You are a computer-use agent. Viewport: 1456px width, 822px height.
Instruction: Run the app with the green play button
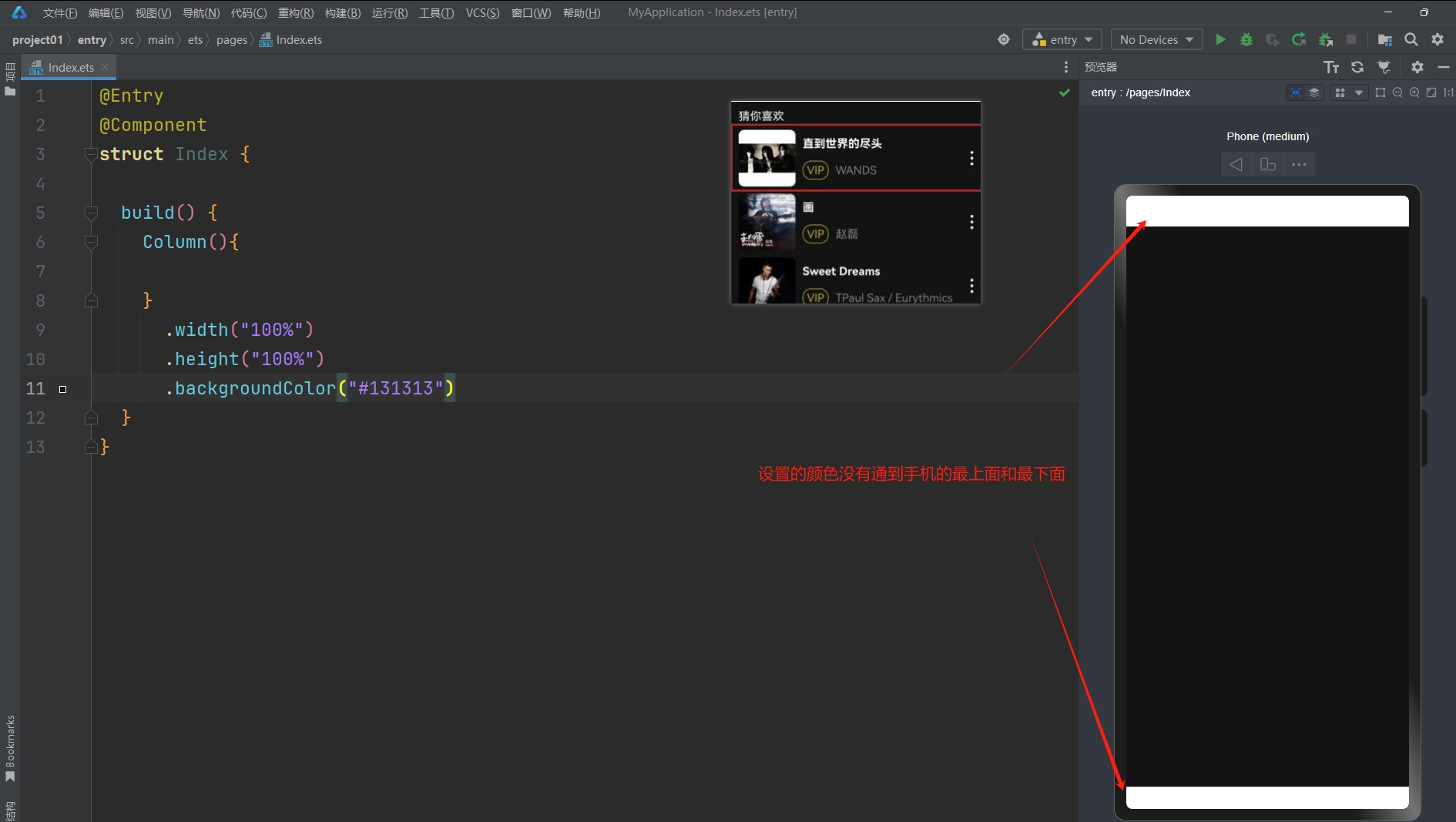1220,39
